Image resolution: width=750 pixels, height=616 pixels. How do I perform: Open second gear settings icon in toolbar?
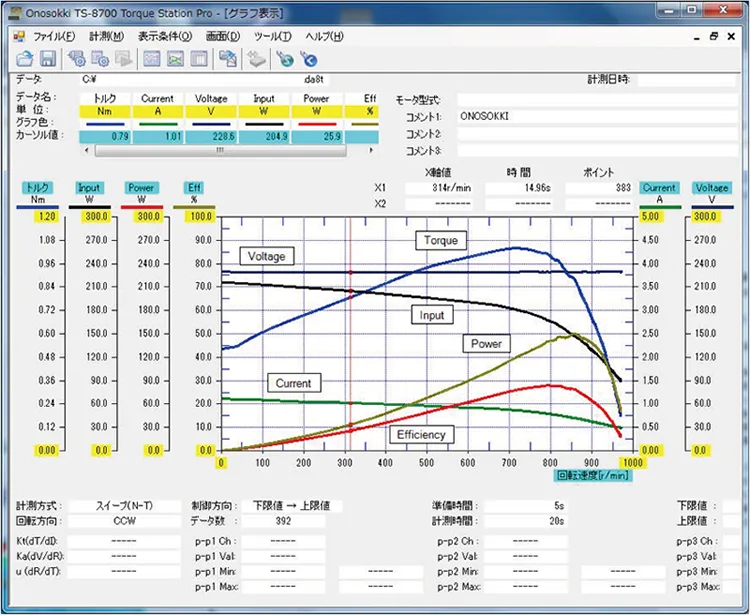point(100,59)
